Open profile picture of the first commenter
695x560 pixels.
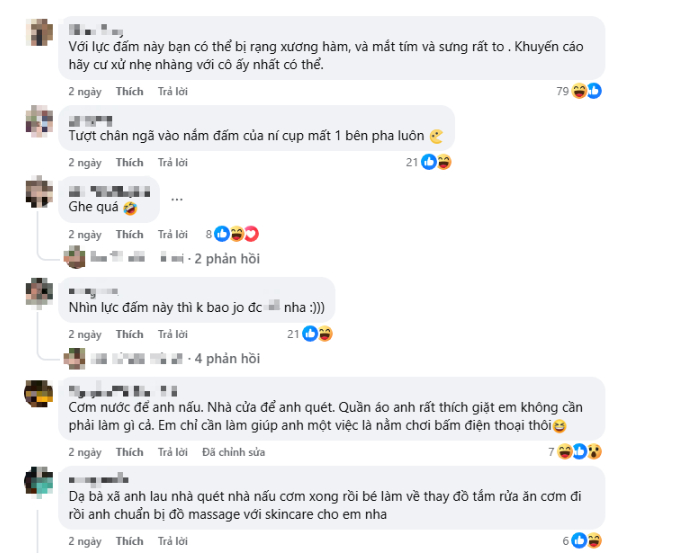tap(40, 32)
